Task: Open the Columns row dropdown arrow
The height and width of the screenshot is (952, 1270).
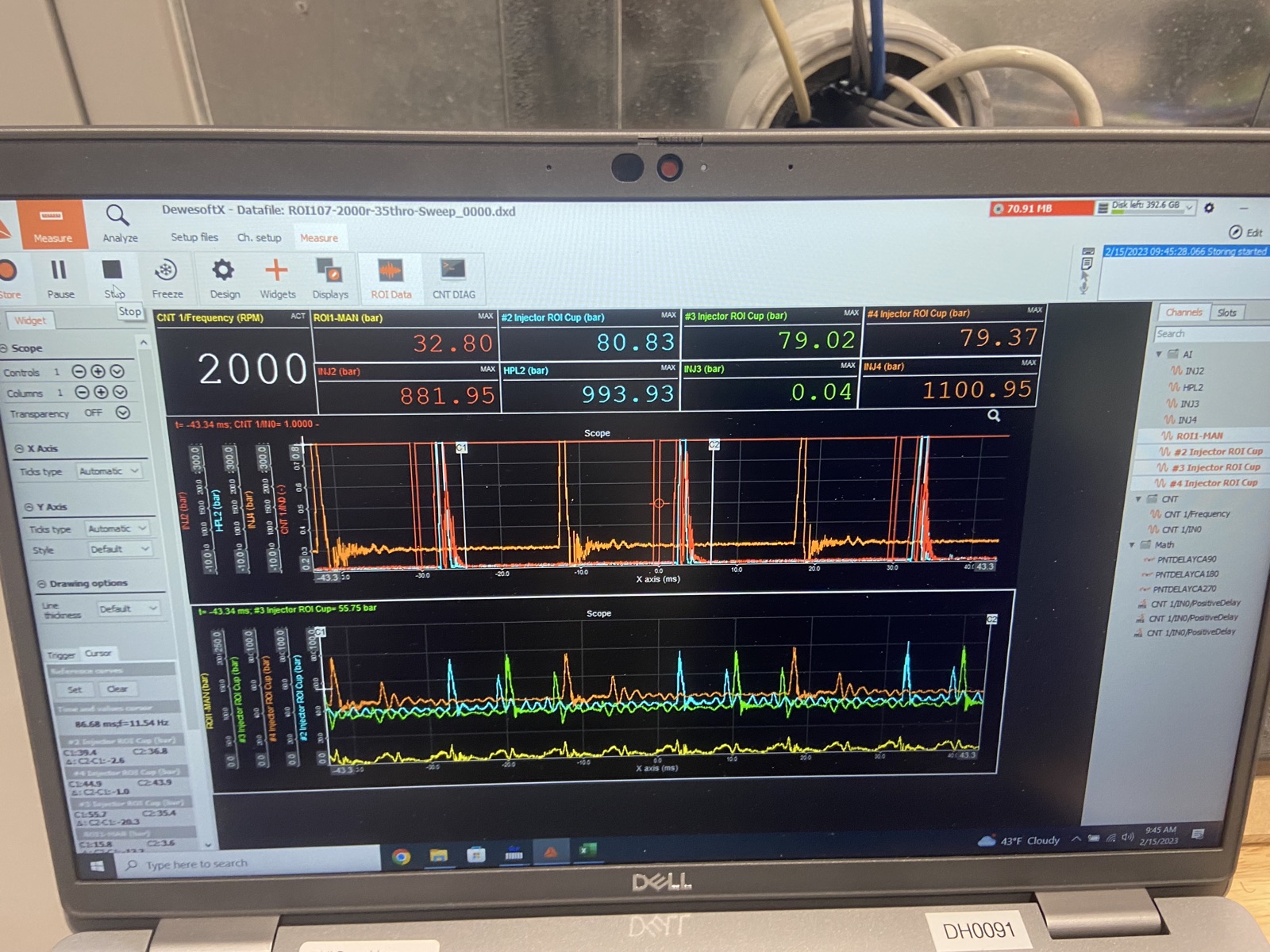Action: coord(120,392)
